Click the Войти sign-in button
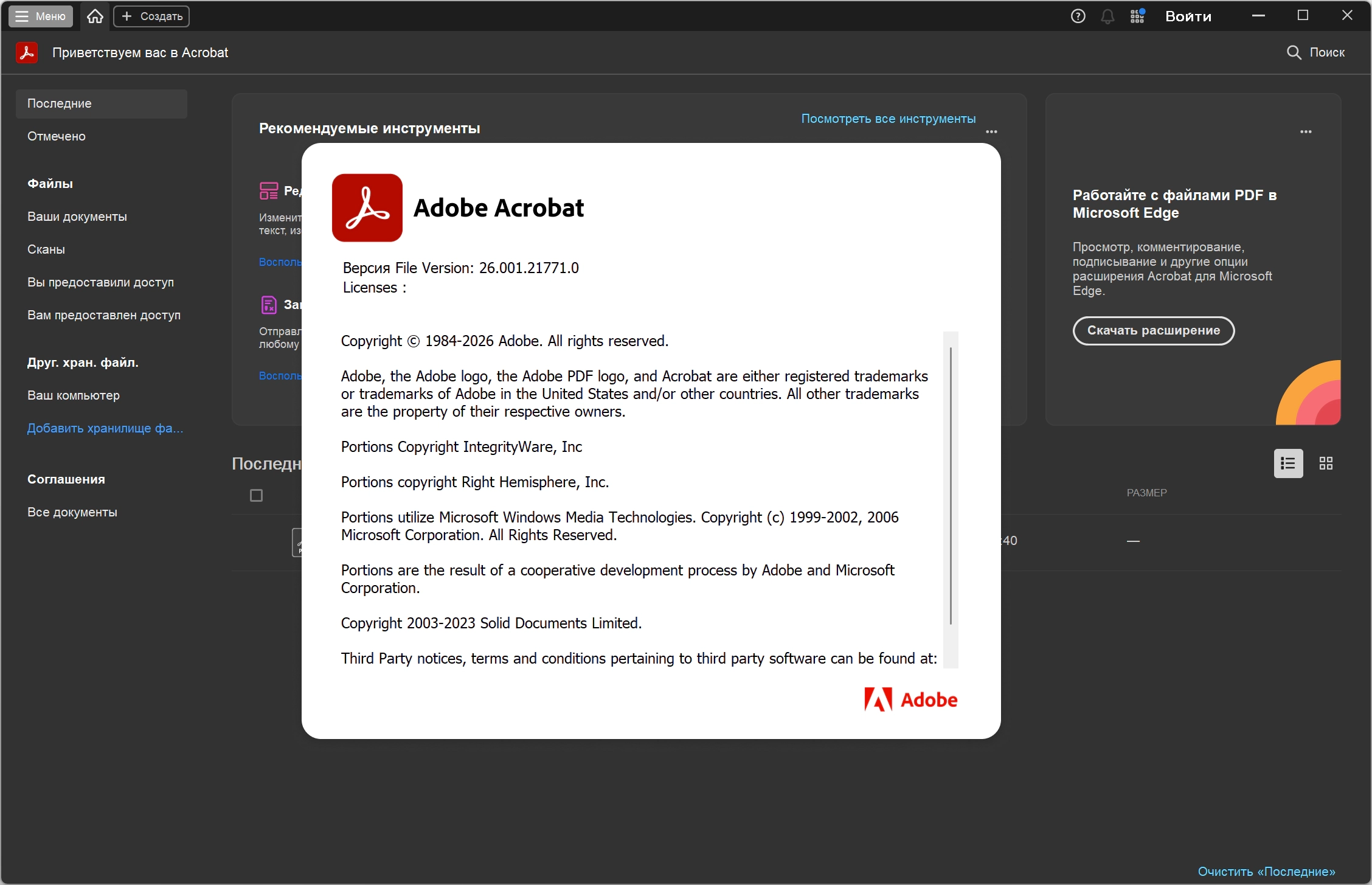This screenshot has height=885, width=1372. pyautogui.click(x=1188, y=16)
